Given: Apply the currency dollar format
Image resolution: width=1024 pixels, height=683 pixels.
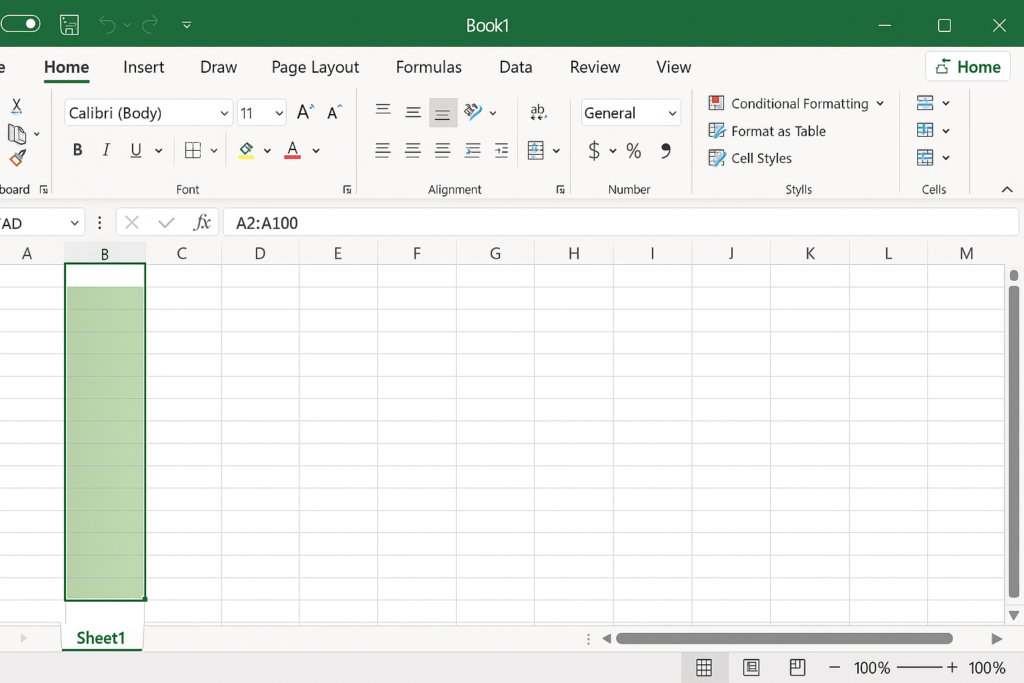Looking at the screenshot, I should (x=594, y=151).
